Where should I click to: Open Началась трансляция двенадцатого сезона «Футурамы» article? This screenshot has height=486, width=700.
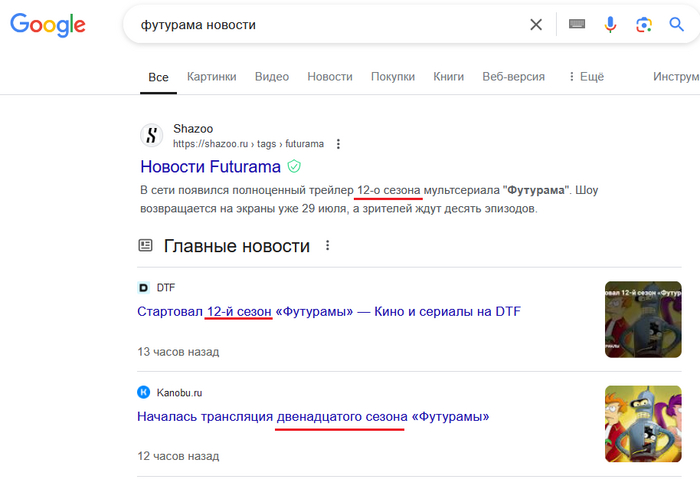point(313,416)
